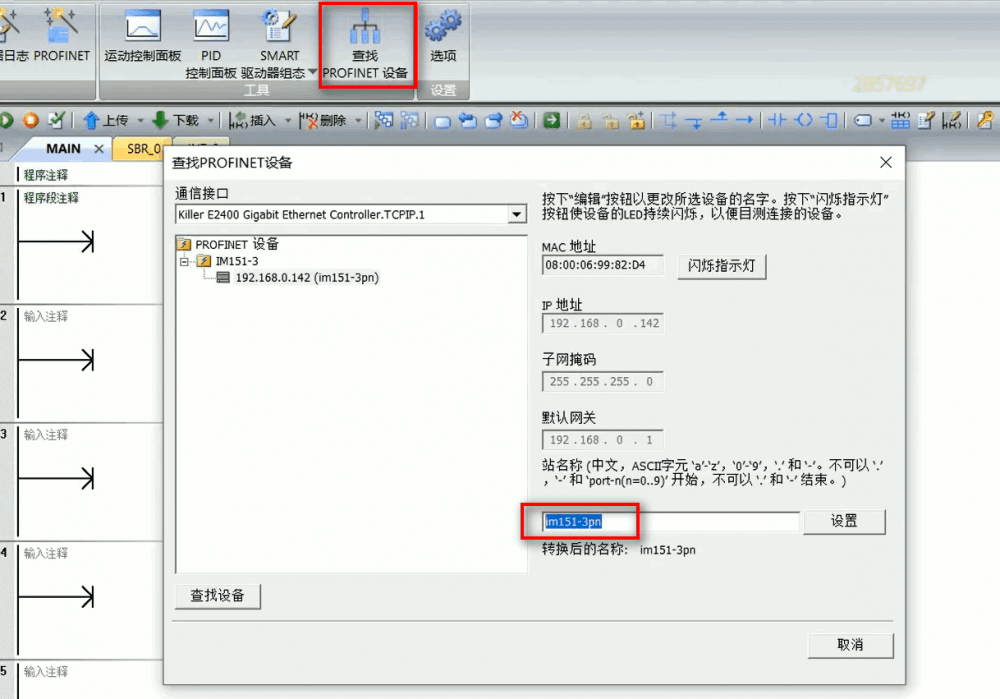Switch to the SBR_0 tab

tap(140, 148)
